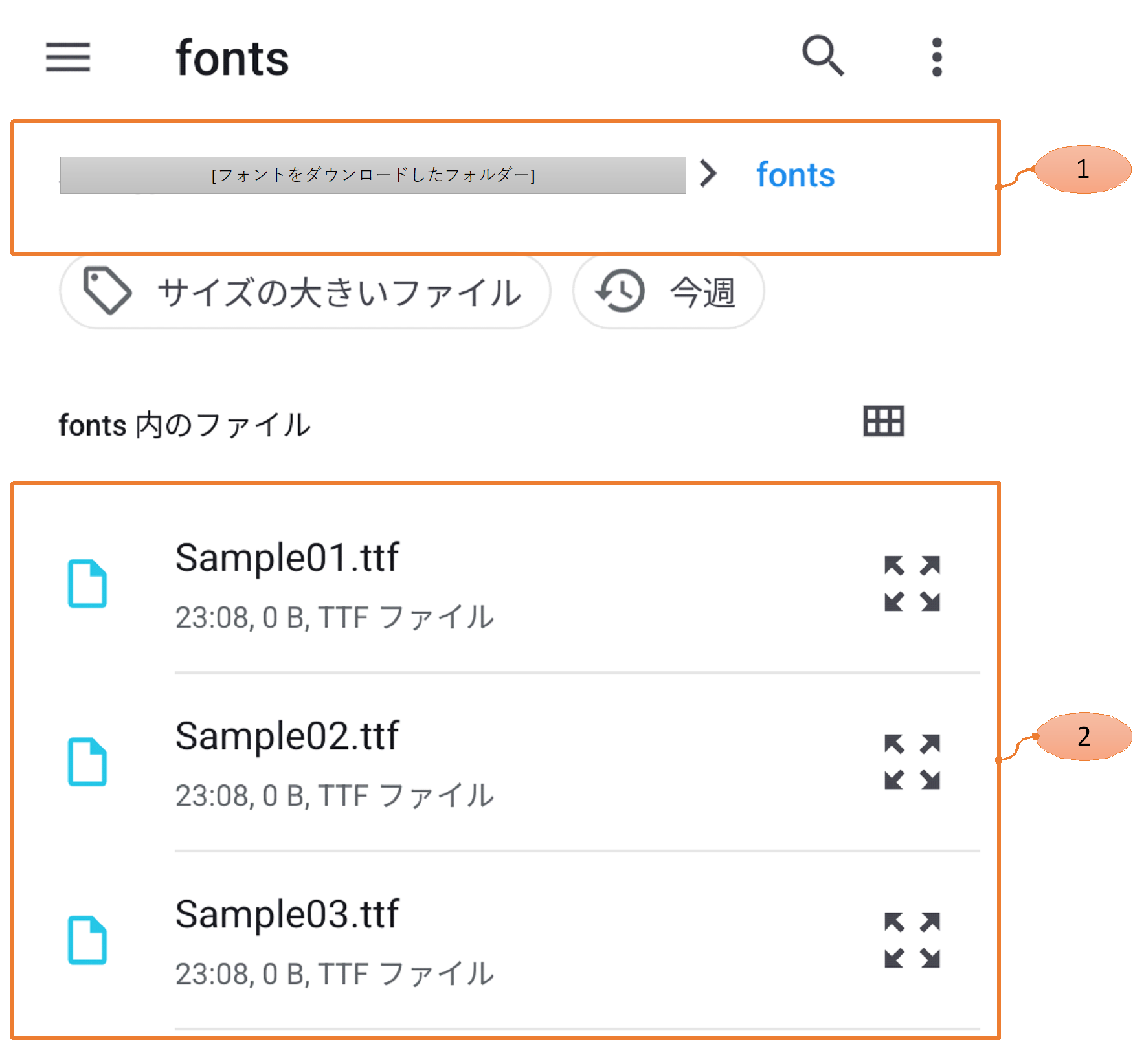
Task: Expand the Sample03.ttf preview icon
Action: point(912,940)
